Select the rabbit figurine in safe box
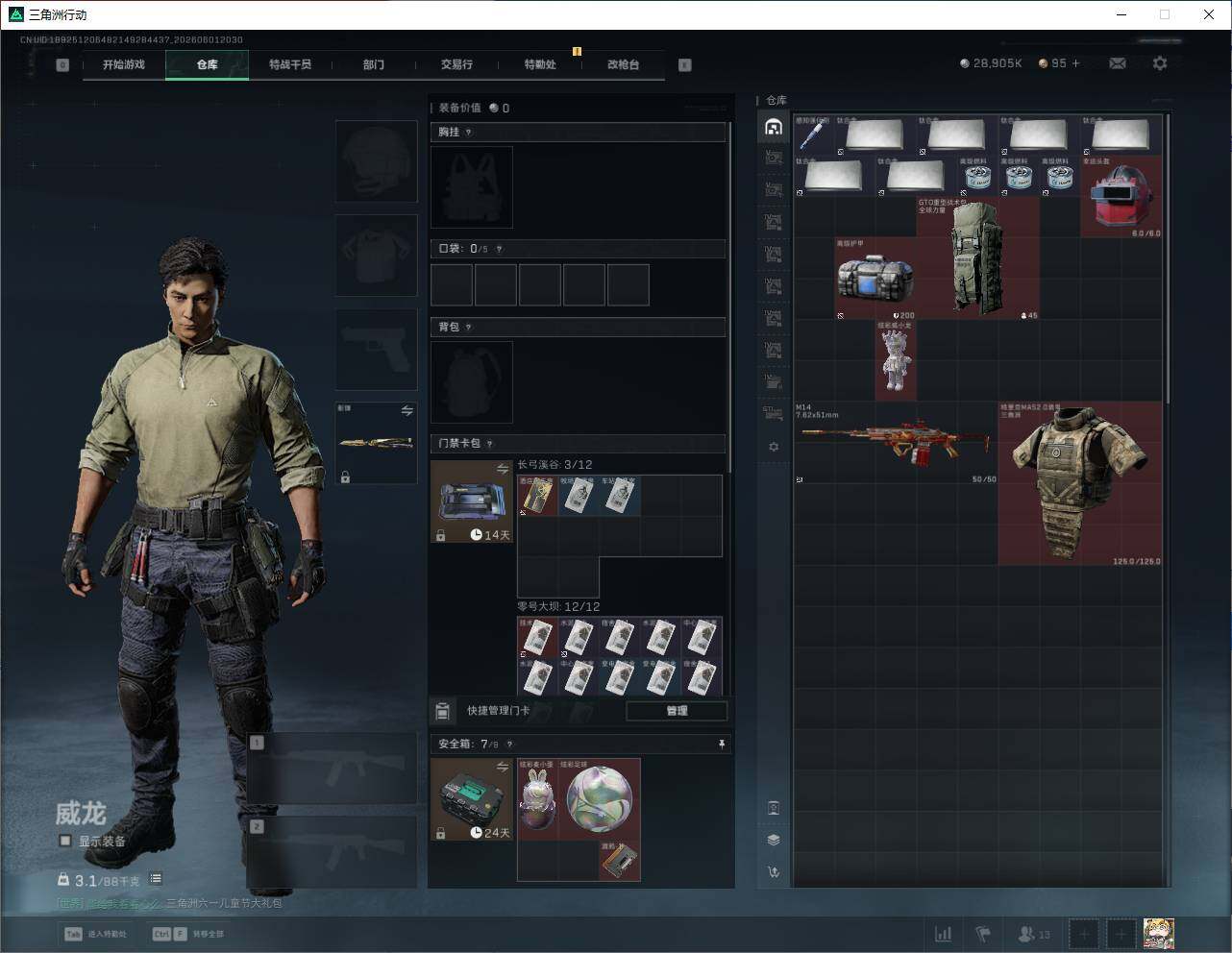1232x953 pixels. point(538,799)
